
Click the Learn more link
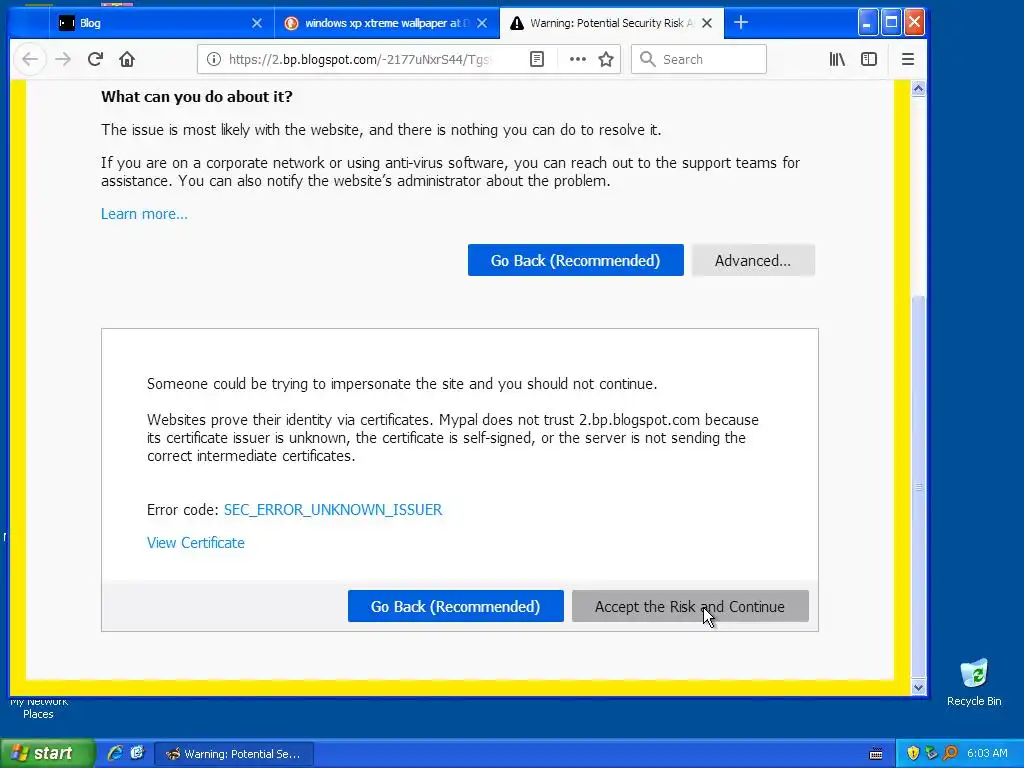click(x=144, y=214)
